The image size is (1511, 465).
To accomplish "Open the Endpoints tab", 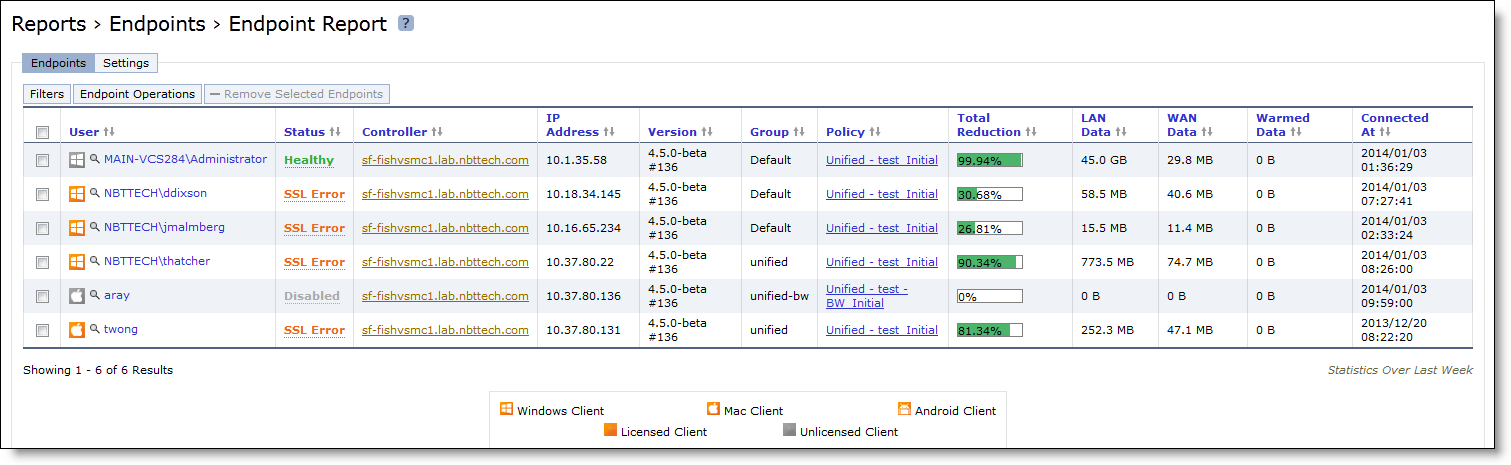I will point(58,63).
